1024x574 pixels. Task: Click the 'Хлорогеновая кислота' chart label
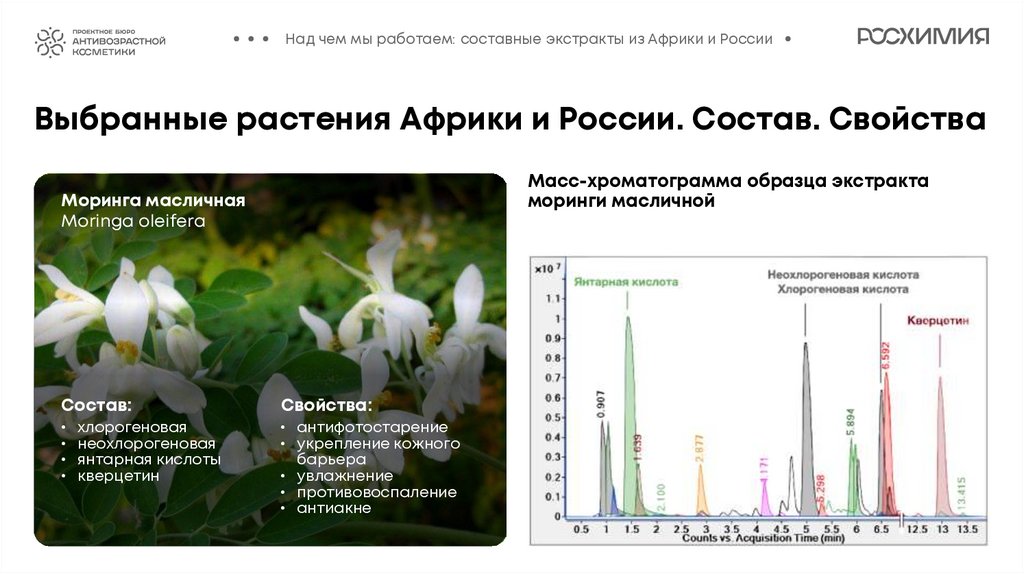click(x=842, y=289)
